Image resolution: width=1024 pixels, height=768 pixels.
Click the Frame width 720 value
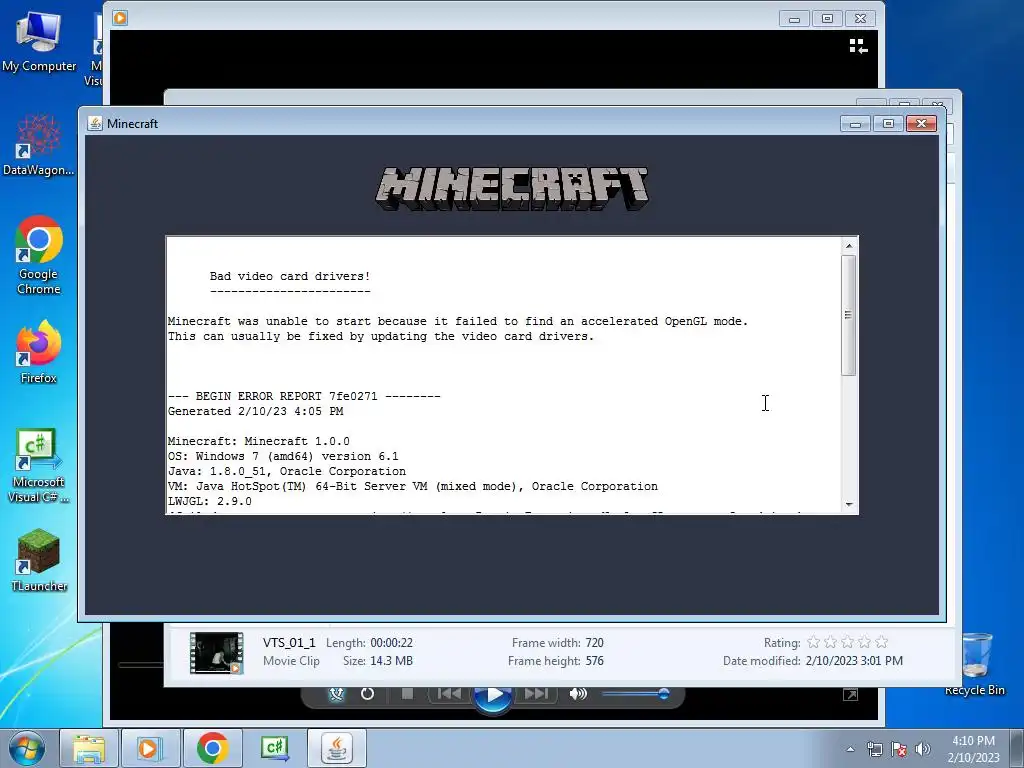[594, 643]
